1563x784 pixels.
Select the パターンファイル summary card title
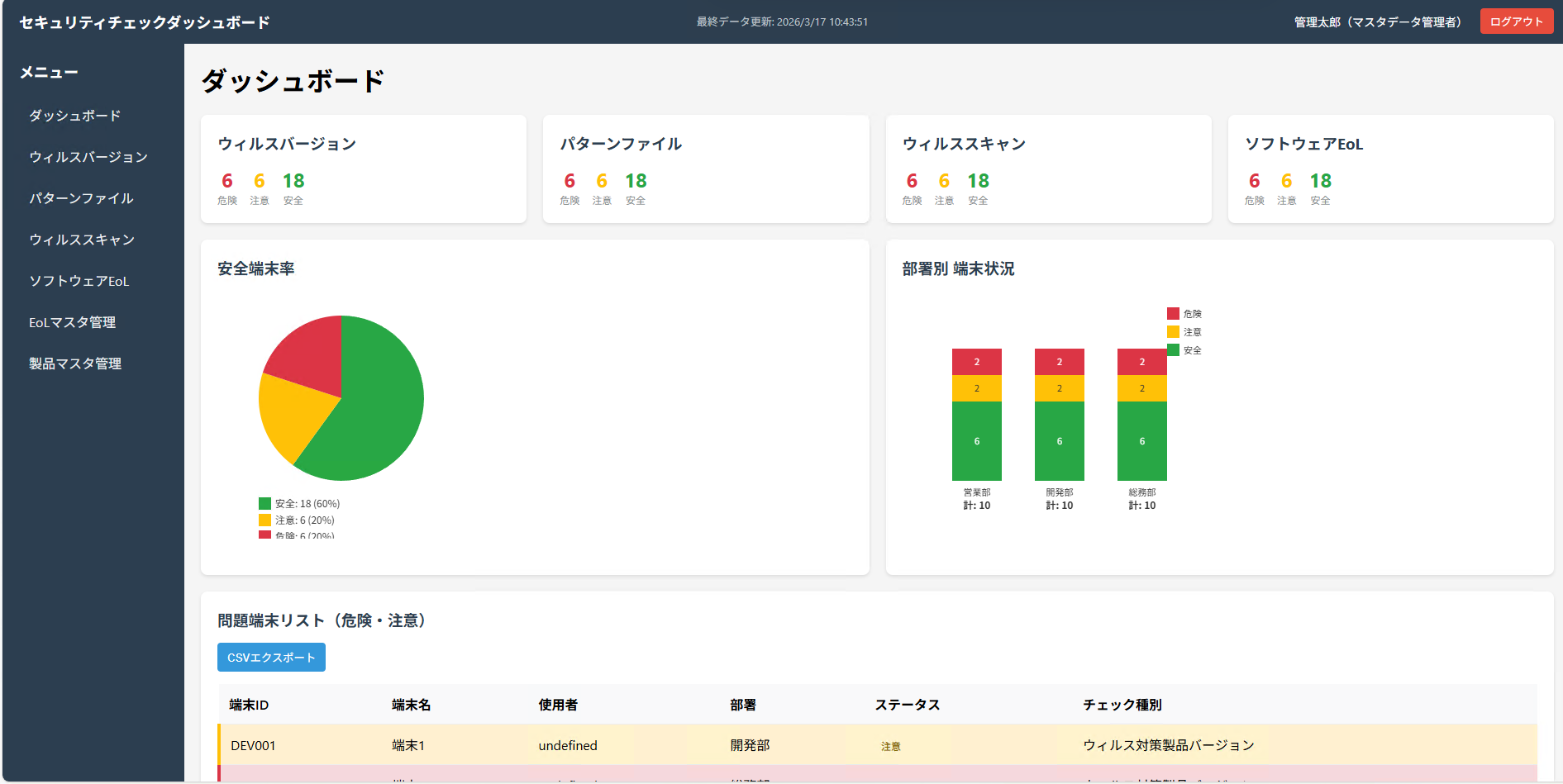coord(621,144)
